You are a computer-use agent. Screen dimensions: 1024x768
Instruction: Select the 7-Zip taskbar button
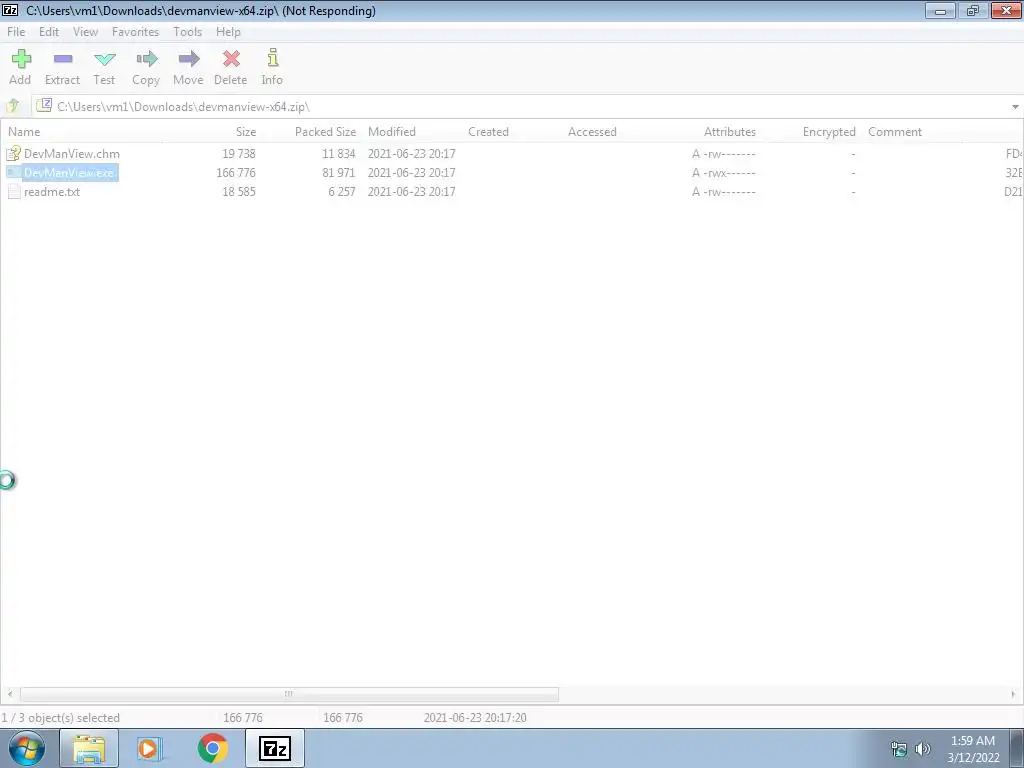[x=274, y=748]
